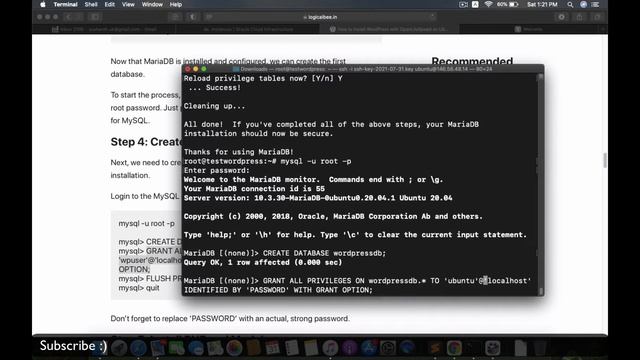
Task: Open the Wi-Fi status menu
Action: coord(488,4)
